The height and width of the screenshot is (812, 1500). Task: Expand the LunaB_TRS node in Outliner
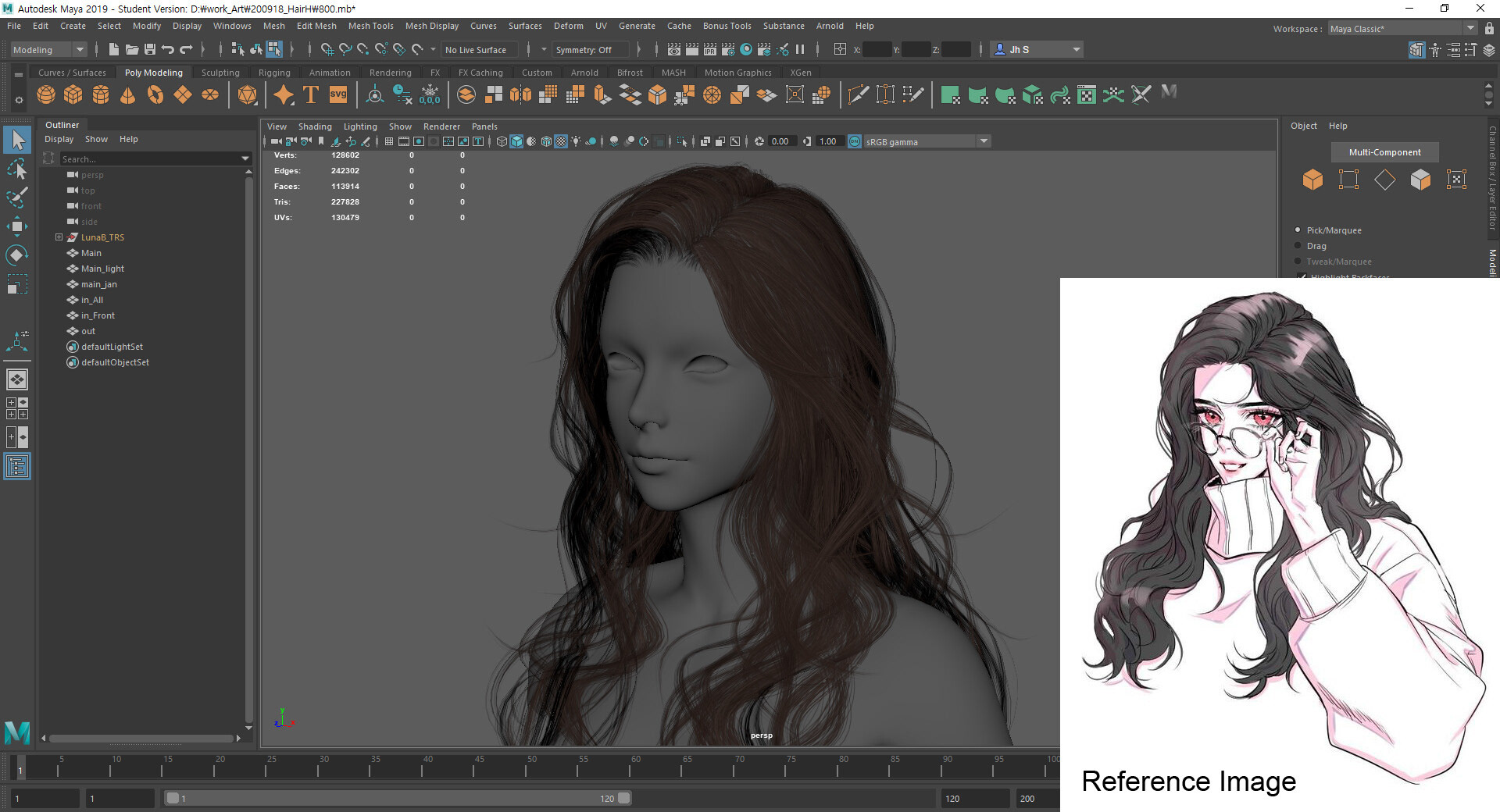pos(59,237)
